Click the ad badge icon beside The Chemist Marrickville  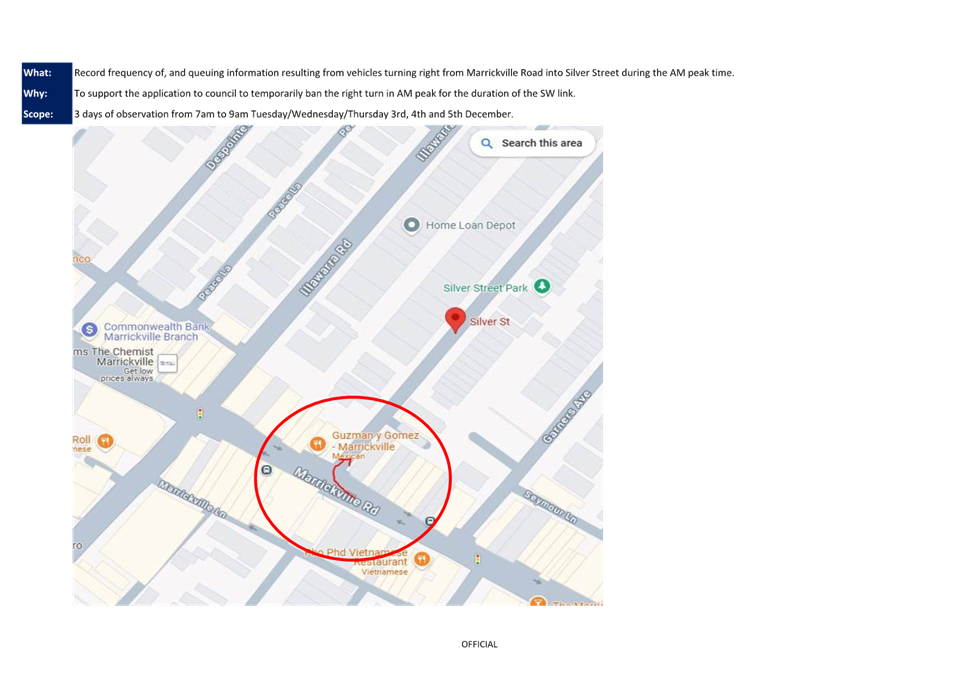pyautogui.click(x=167, y=363)
